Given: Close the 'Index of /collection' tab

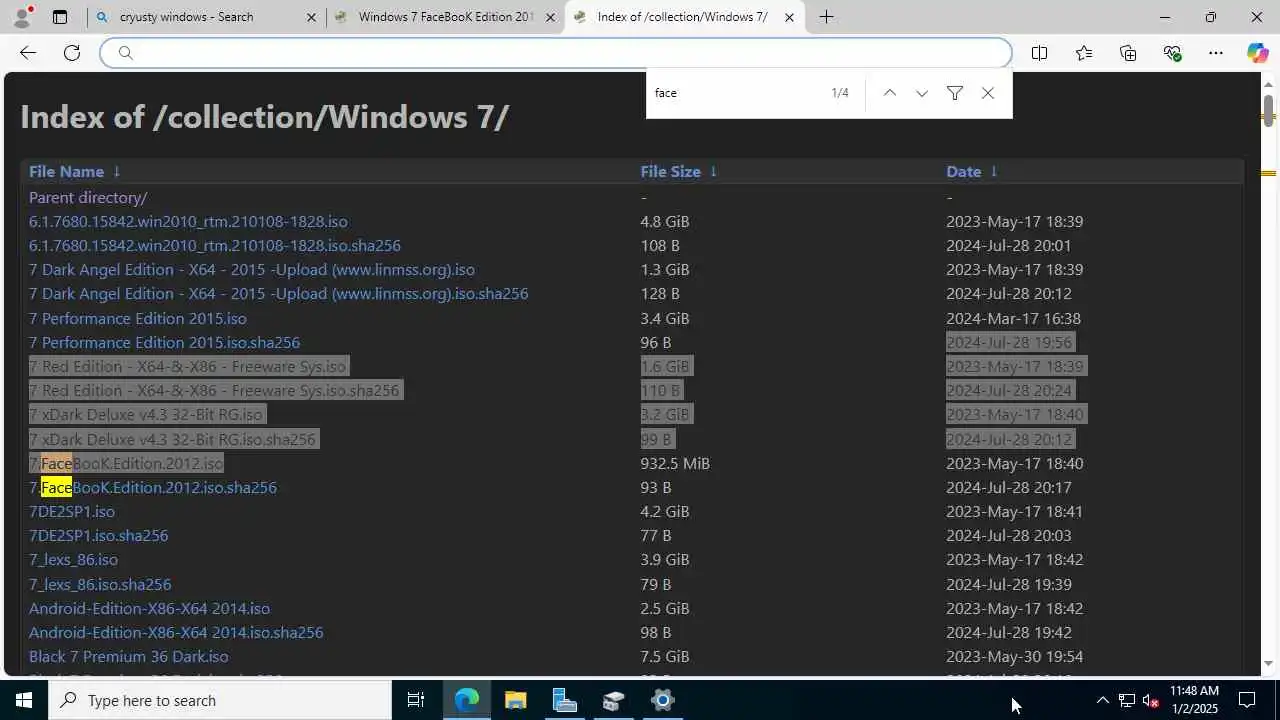Looking at the screenshot, I should (789, 17).
